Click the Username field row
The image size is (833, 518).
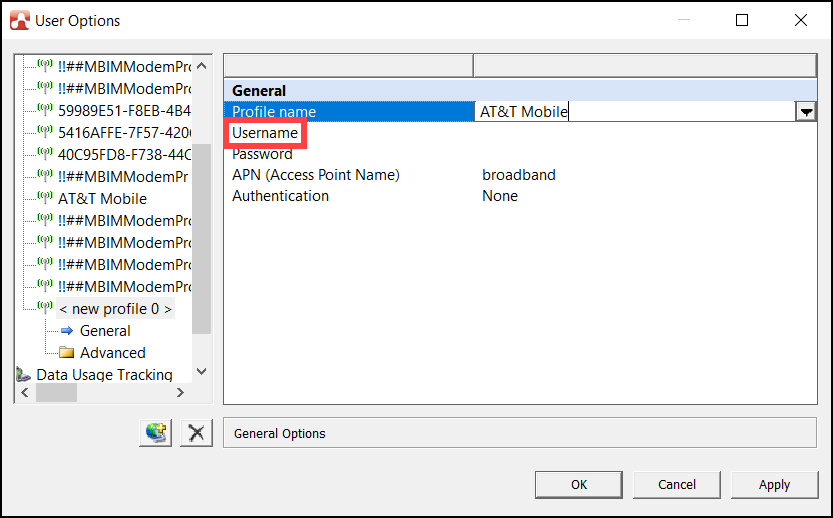[266, 133]
